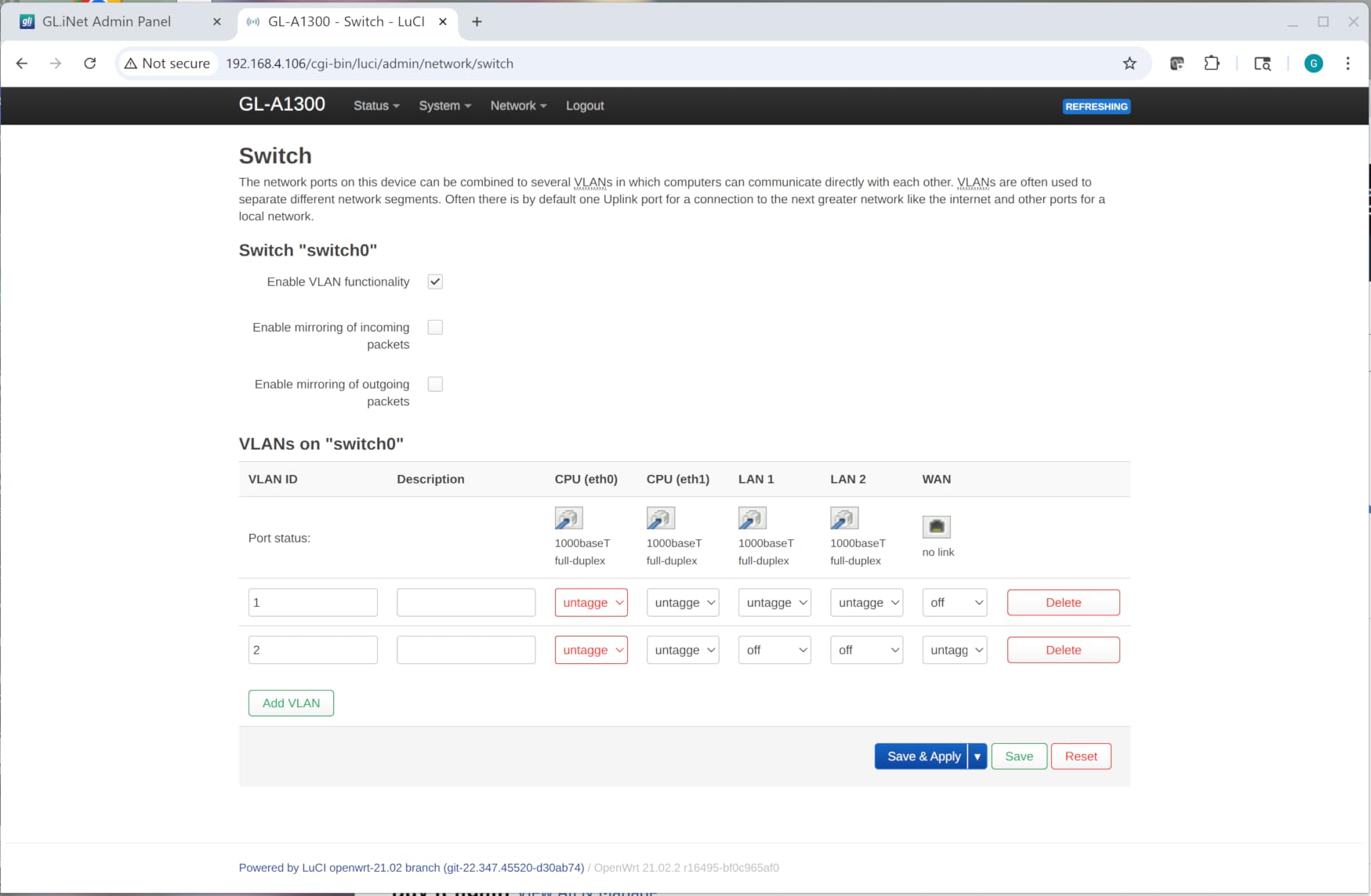Viewport: 1371px width, 896px height.
Task: Click the red Reset button
Action: [1081, 756]
